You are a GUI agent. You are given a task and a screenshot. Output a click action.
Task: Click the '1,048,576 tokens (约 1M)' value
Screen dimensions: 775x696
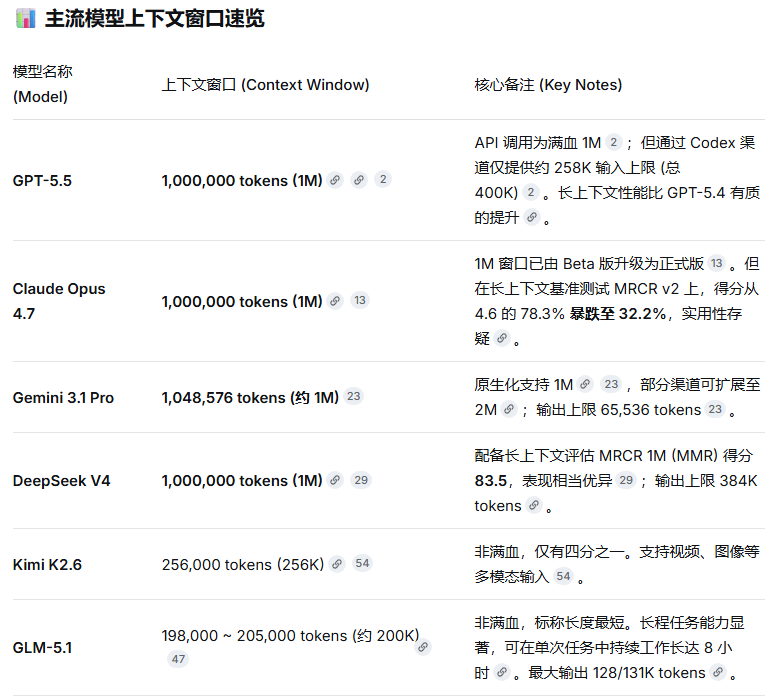(250, 397)
